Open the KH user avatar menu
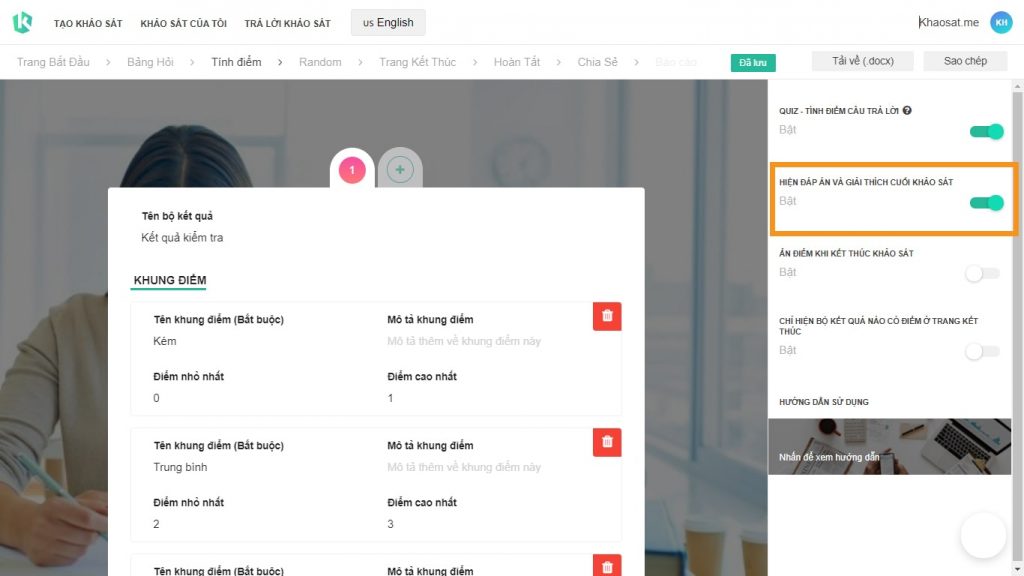1024x576 pixels. click(x=1000, y=22)
